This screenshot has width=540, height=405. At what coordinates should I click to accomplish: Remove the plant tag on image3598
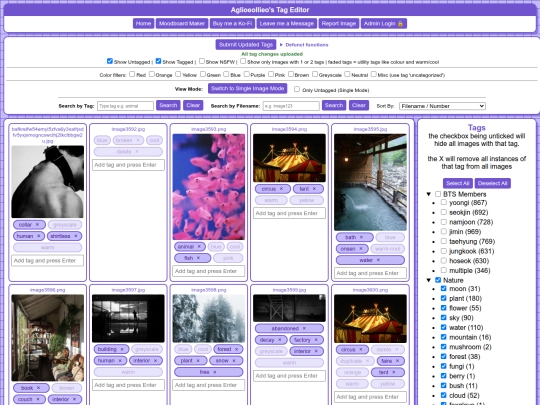[x=198, y=361]
